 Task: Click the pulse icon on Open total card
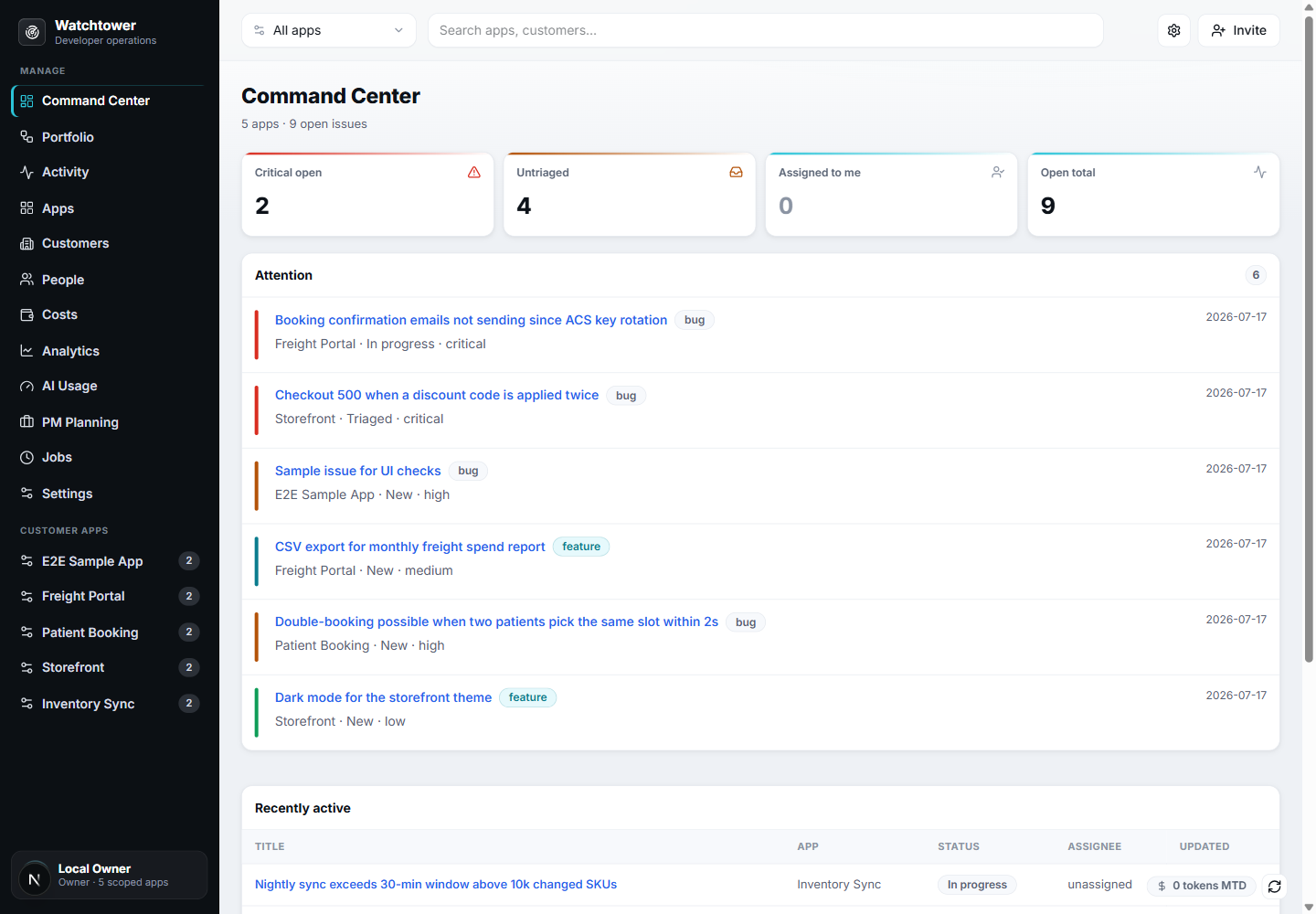click(x=1260, y=172)
